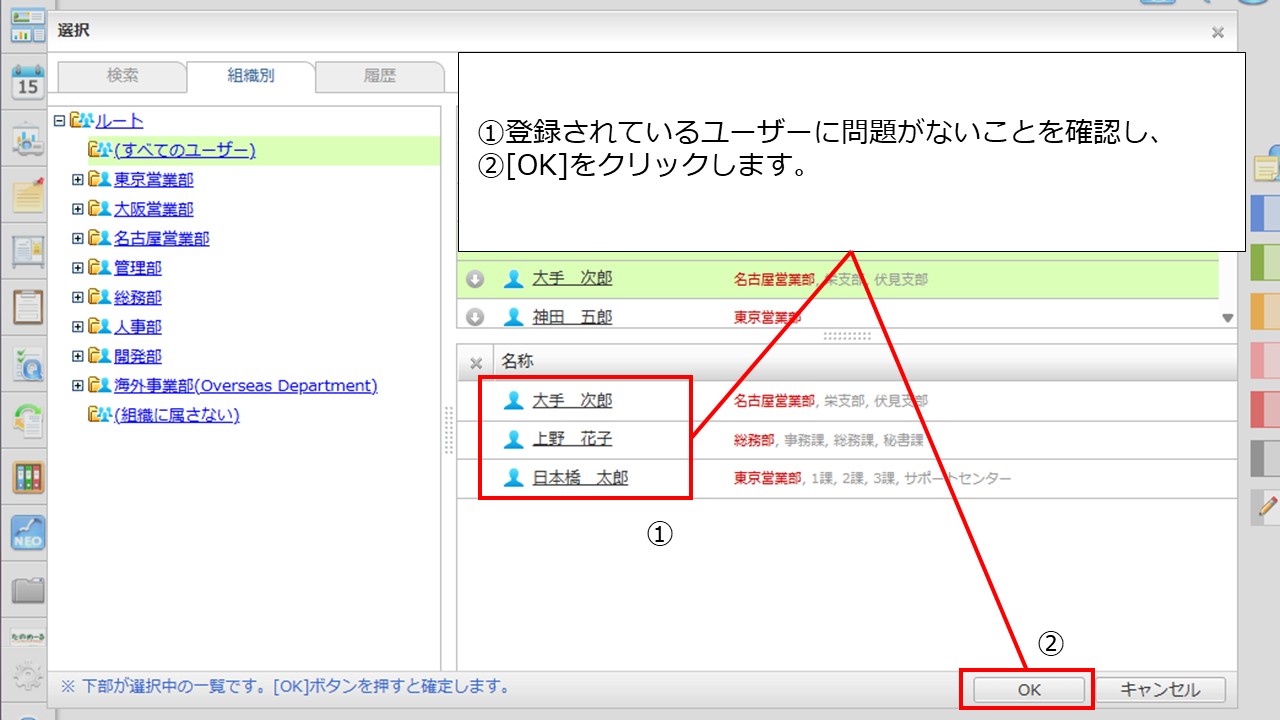Click add arrow next to 神田 五郎
The height and width of the screenshot is (720, 1280).
(x=476, y=317)
